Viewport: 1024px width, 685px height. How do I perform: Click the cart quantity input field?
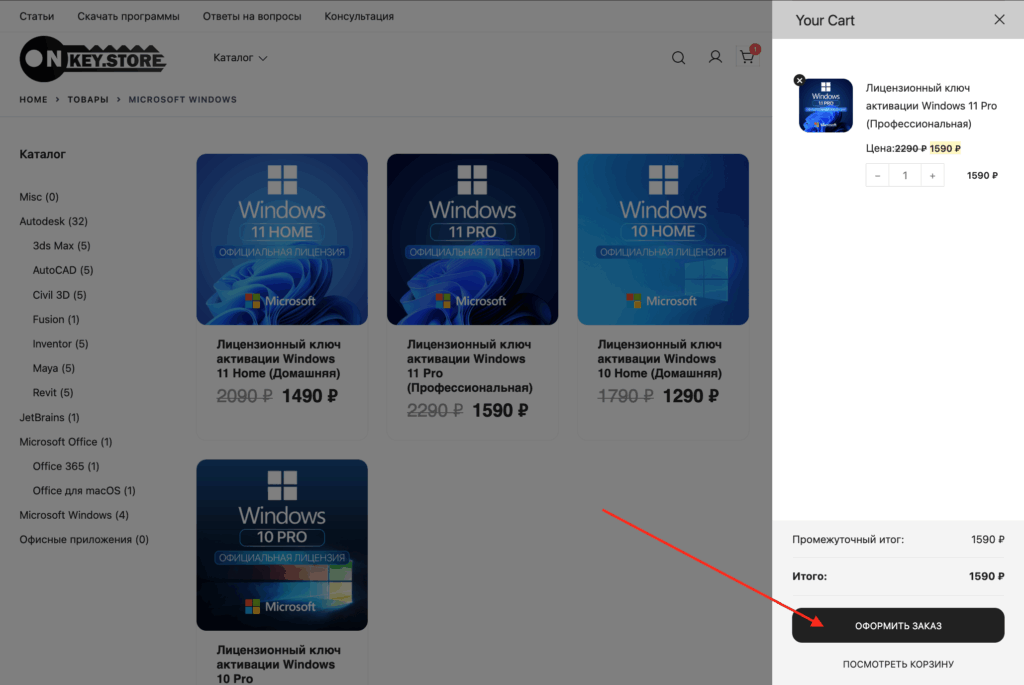(905, 175)
